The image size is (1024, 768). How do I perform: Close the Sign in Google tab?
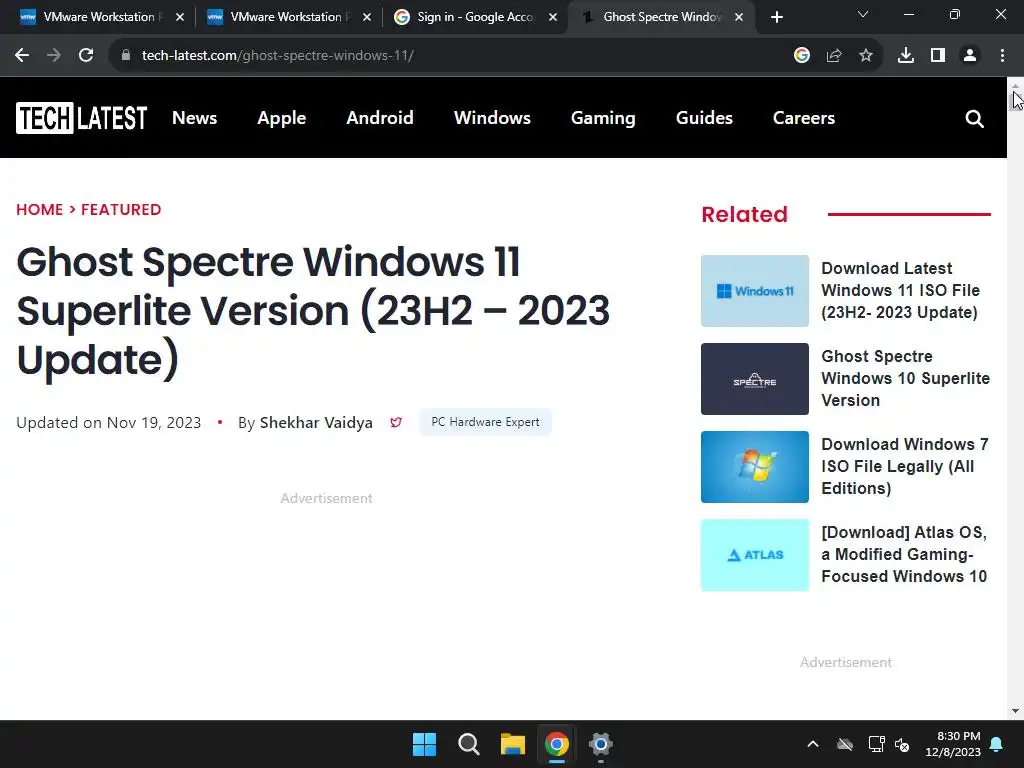(553, 18)
